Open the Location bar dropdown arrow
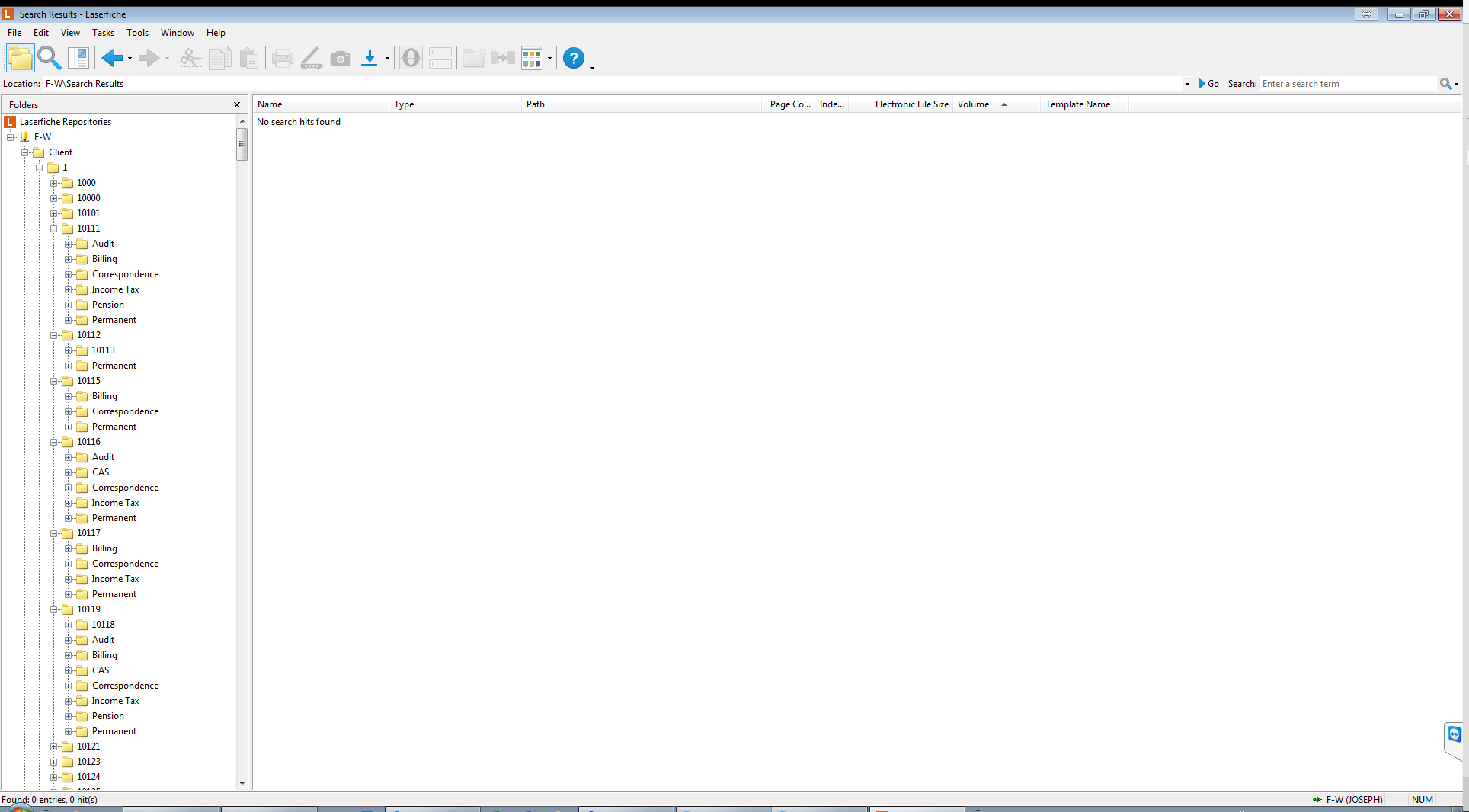 [1186, 84]
